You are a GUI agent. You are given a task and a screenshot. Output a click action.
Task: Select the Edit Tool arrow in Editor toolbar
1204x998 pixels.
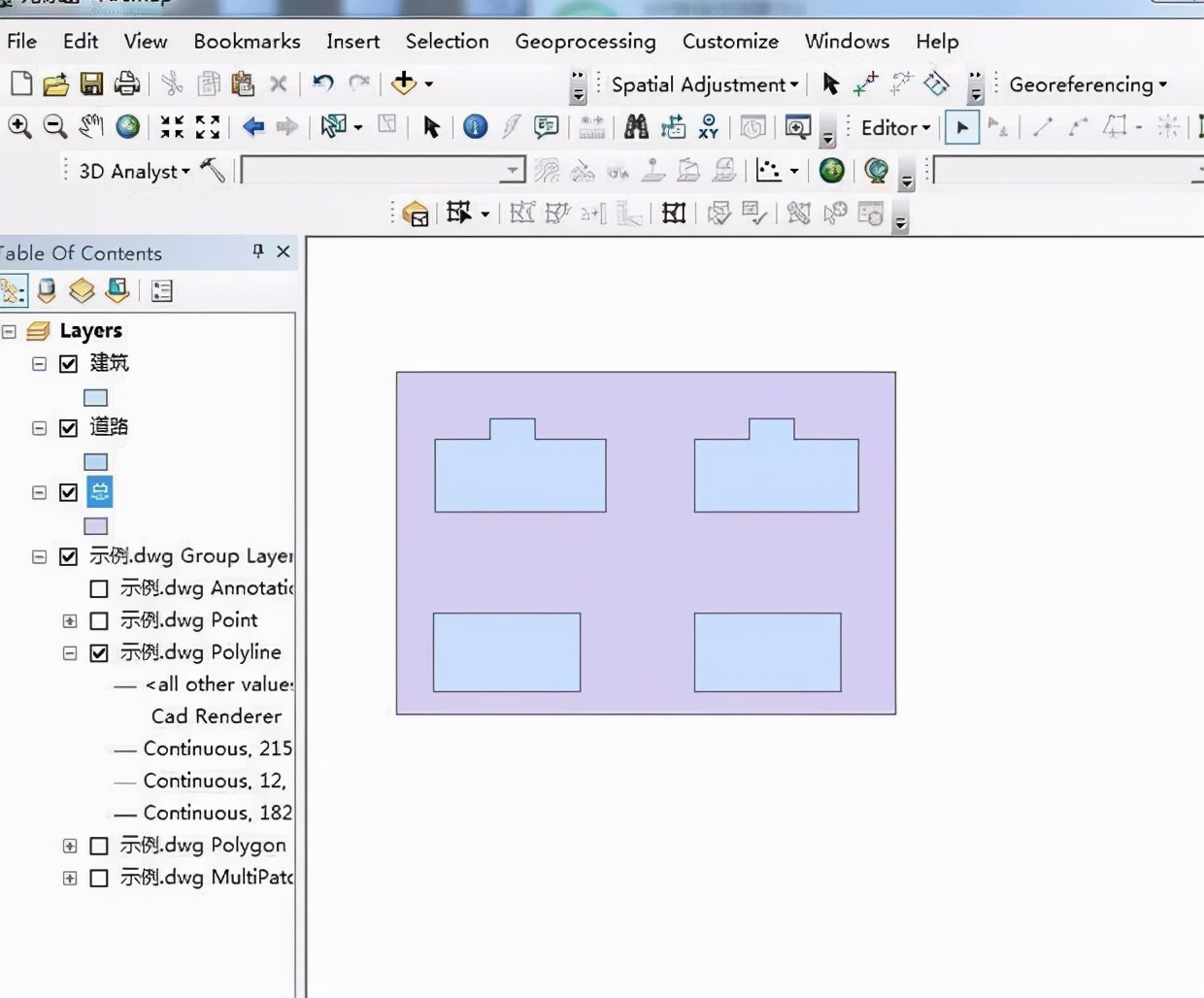(962, 127)
